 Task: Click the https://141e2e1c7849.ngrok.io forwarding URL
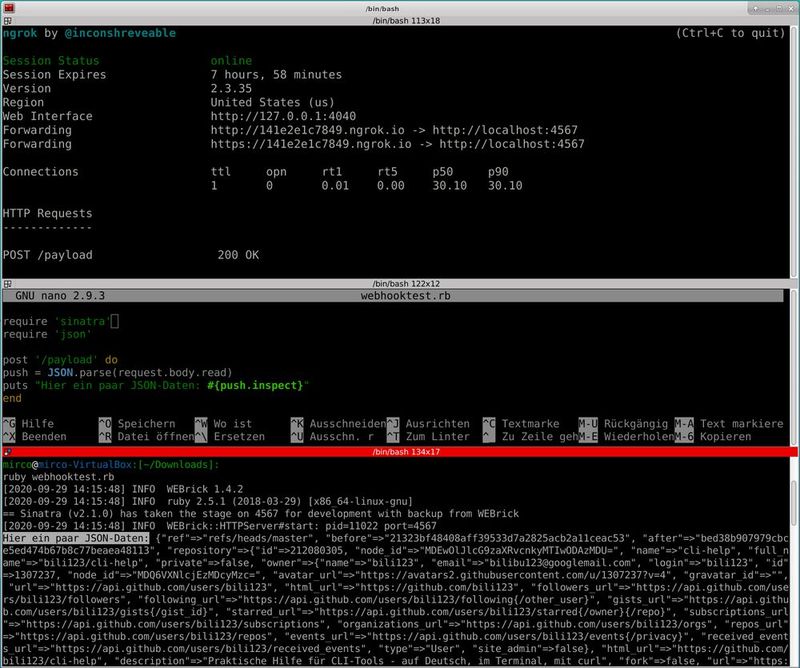click(311, 144)
